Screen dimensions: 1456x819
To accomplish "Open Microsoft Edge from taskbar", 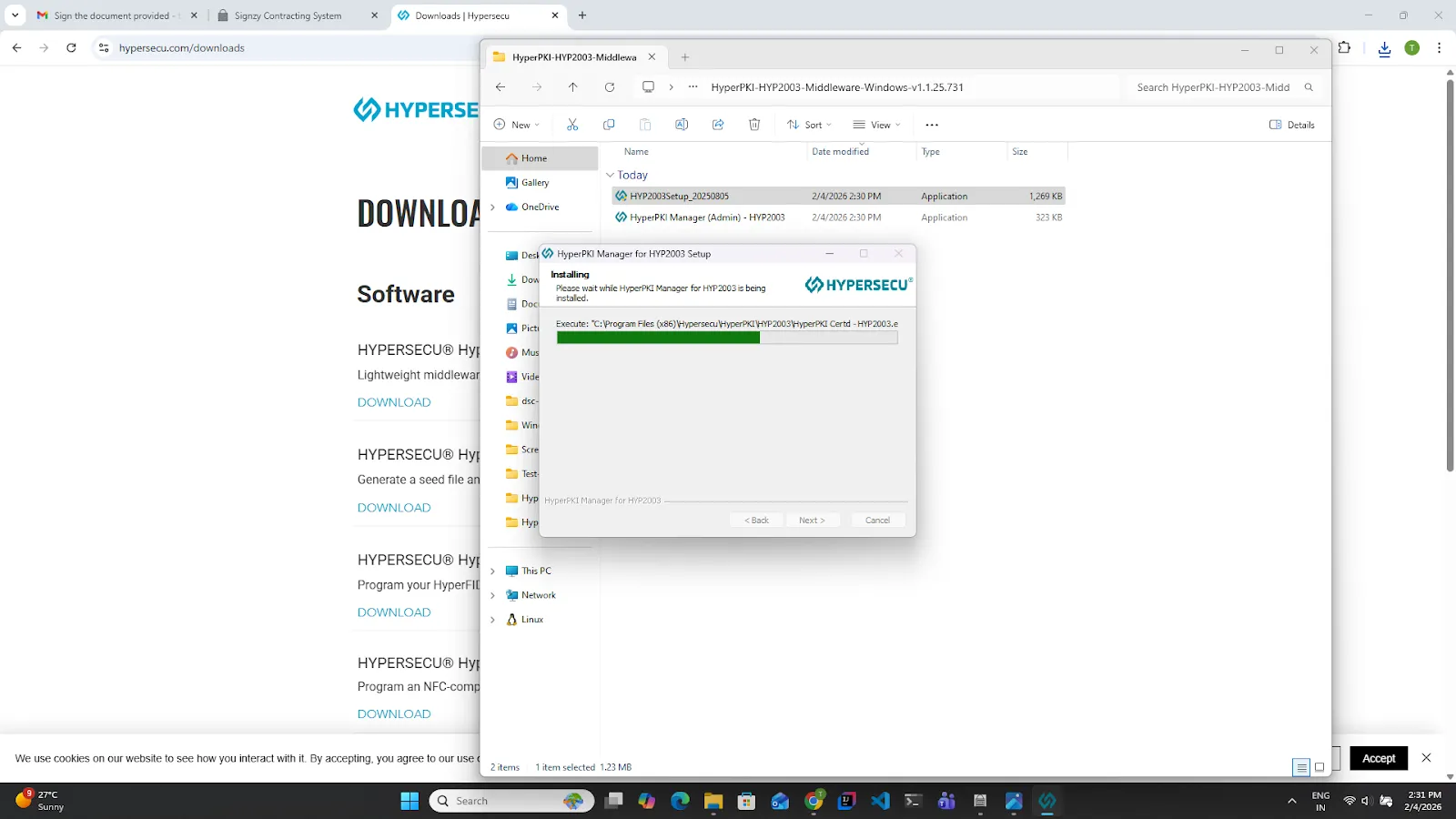I will point(680,801).
